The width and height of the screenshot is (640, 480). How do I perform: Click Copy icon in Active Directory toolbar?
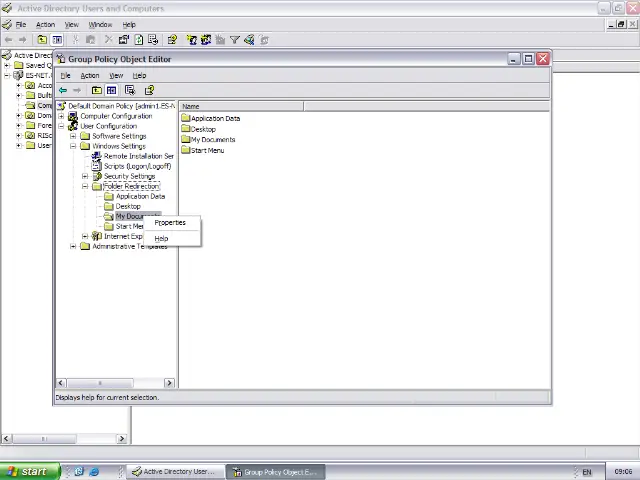point(90,40)
